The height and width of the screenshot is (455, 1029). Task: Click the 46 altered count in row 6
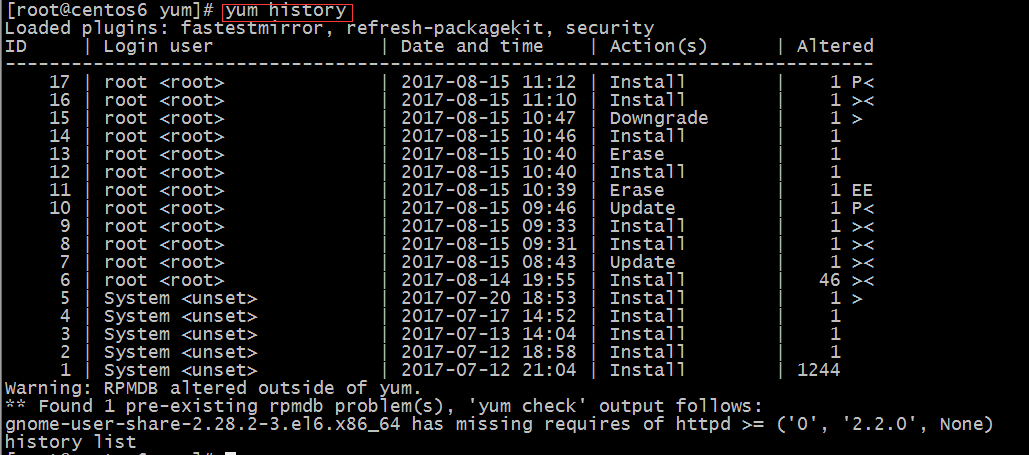point(830,280)
